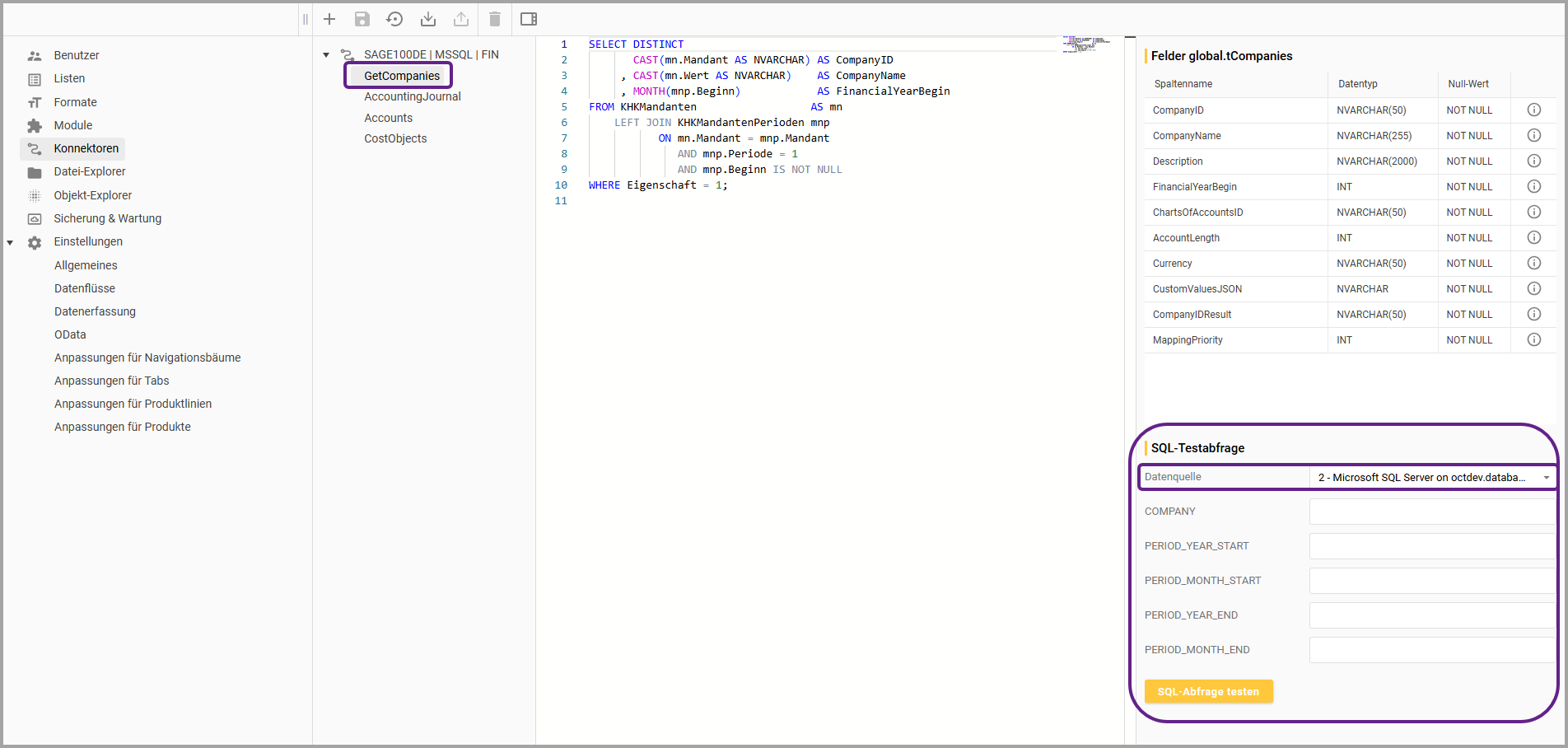This screenshot has width=1568, height=748.
Task: Open the OData settings link
Action: 70,335
